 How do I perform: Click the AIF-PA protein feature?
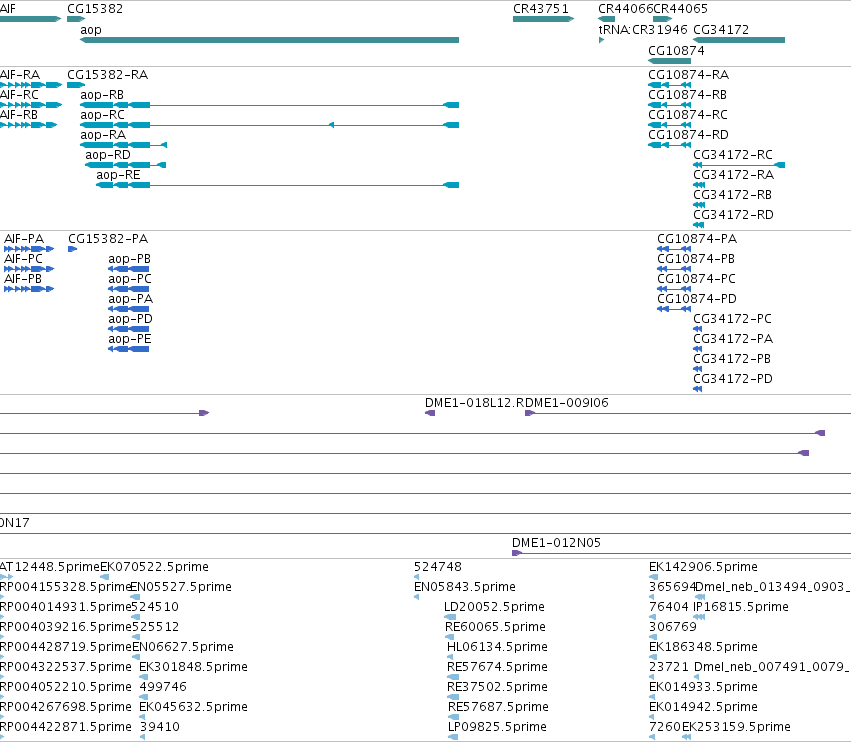29,249
